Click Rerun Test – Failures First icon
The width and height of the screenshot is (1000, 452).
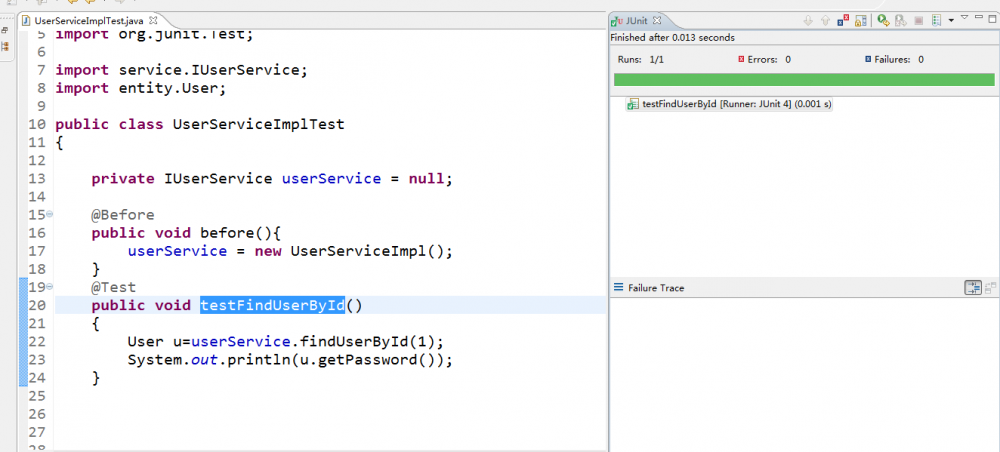(901, 20)
